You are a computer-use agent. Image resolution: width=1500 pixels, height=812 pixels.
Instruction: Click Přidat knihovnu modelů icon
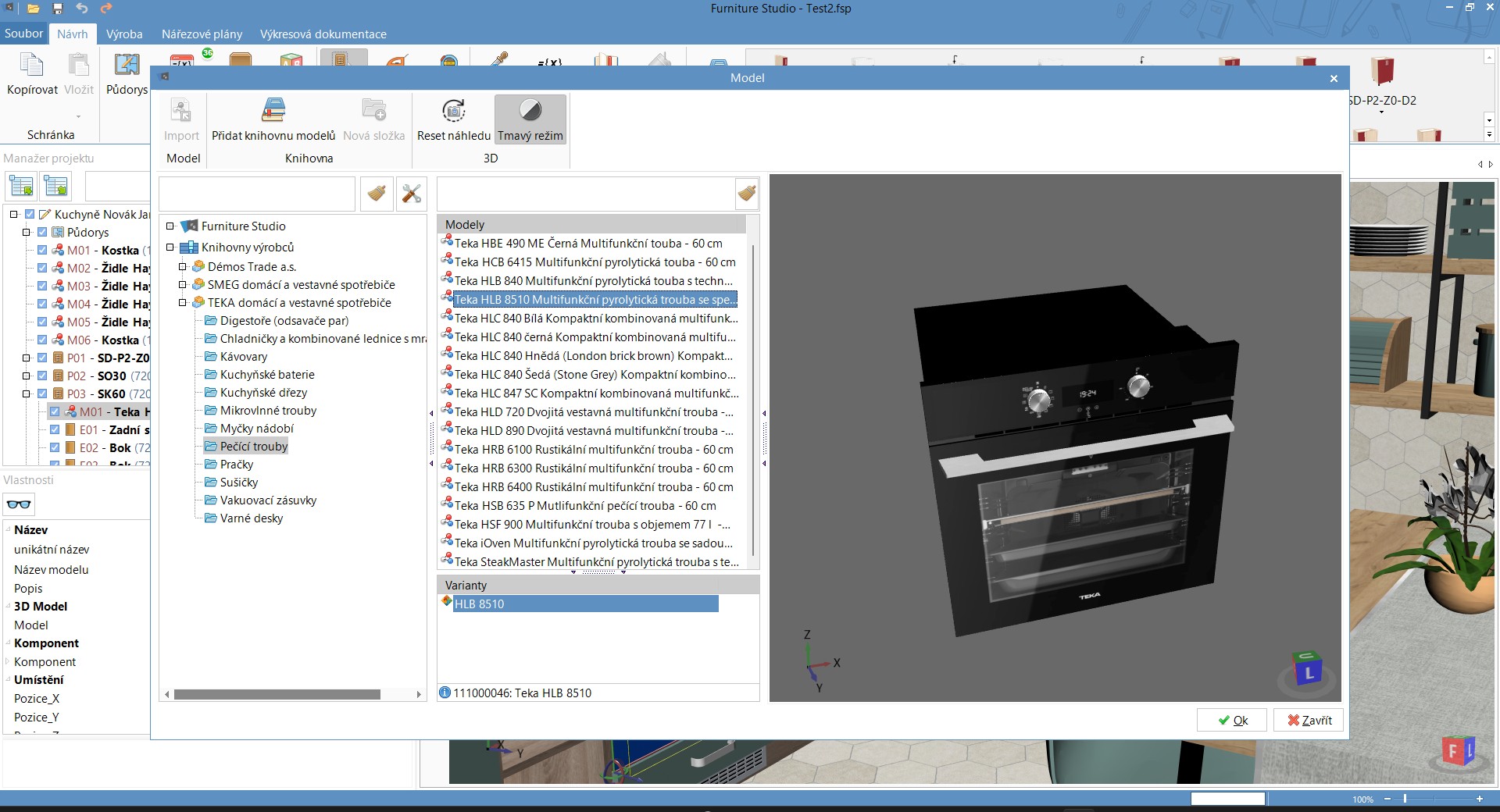coord(273,111)
